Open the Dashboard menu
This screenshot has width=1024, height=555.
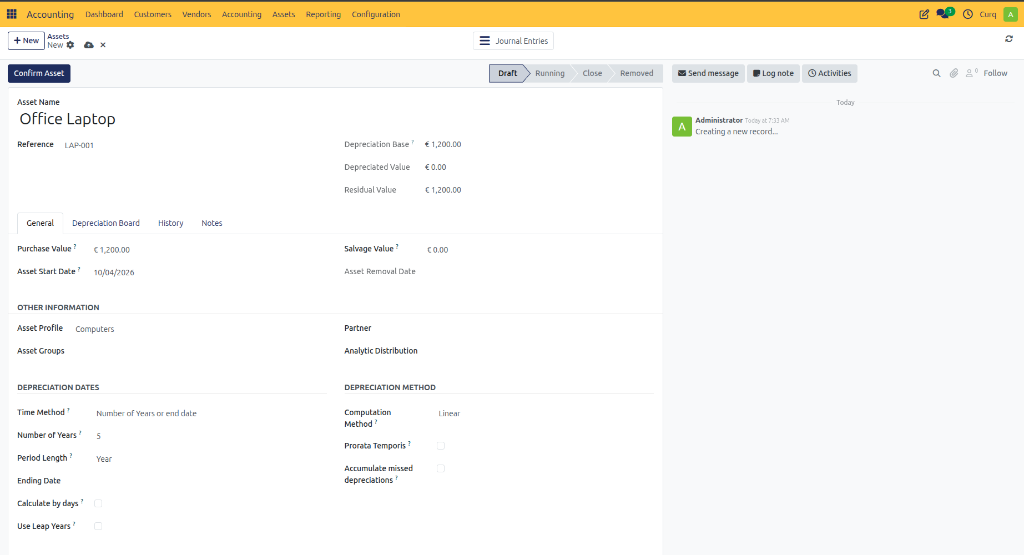(104, 14)
